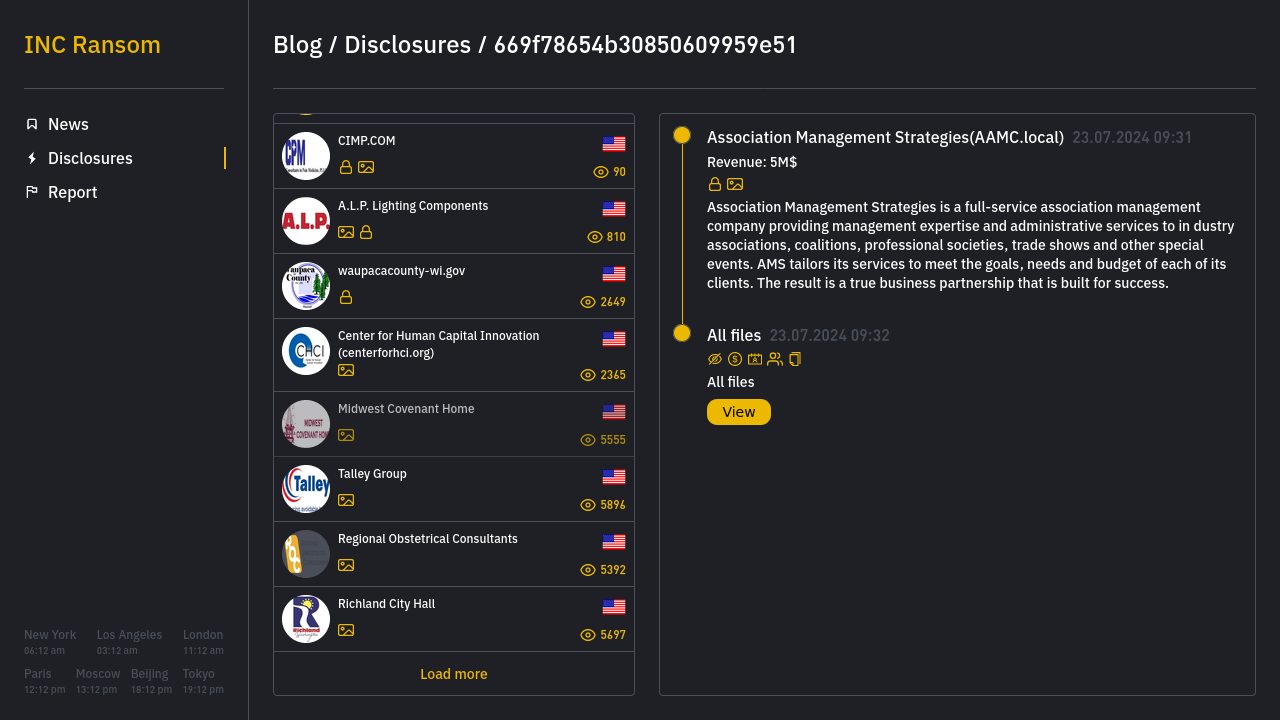Click the Richland City Hall logo thumbnail
Viewport: 1280px width, 720px height.
click(x=306, y=619)
